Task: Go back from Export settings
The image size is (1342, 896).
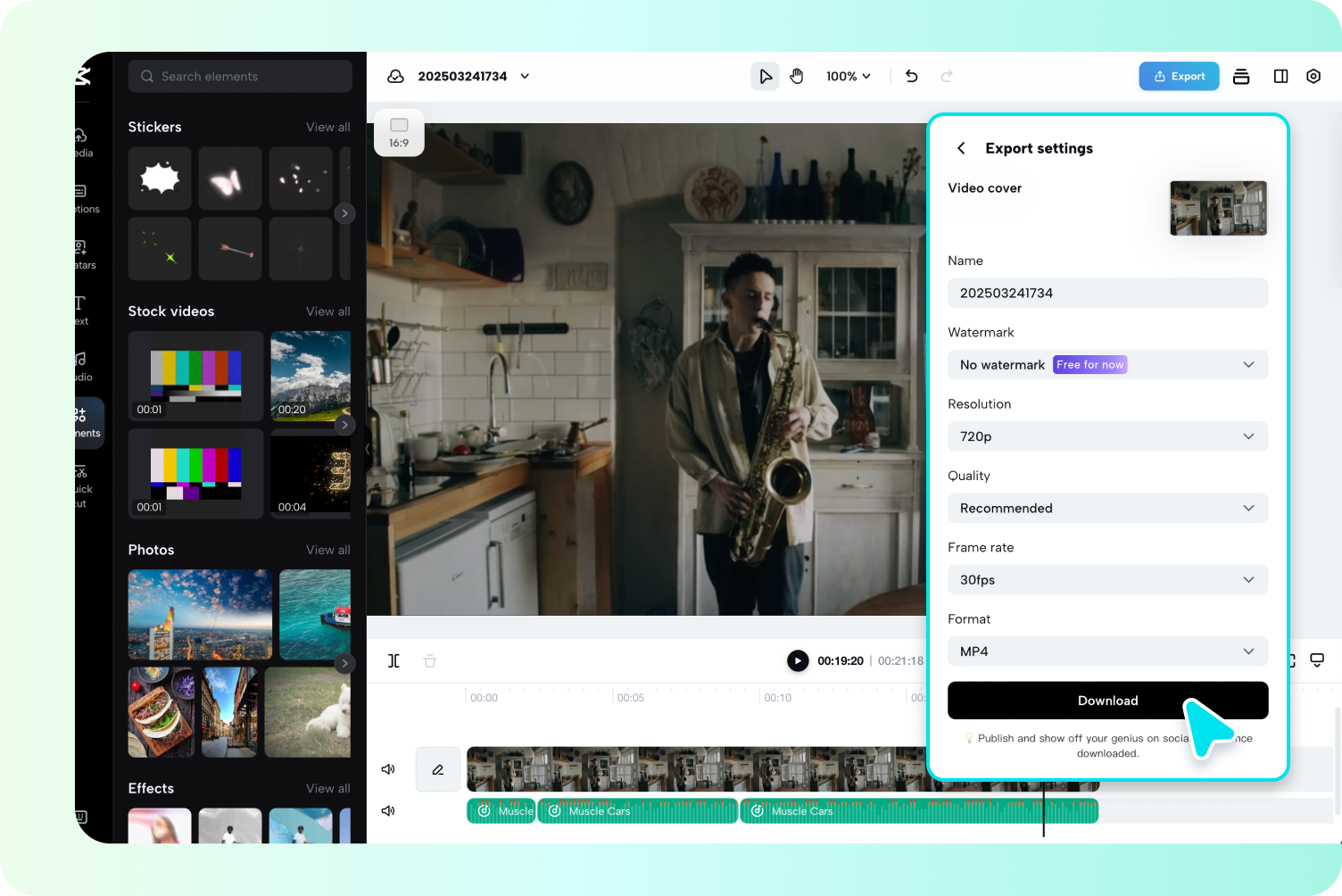Action: (x=961, y=148)
